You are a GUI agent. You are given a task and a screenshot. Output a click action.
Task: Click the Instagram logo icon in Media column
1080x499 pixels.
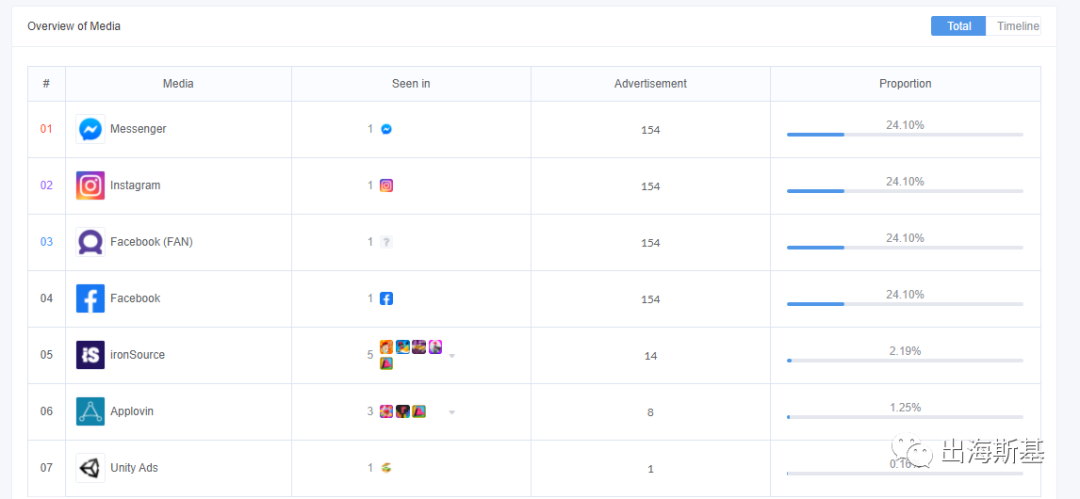click(90, 185)
